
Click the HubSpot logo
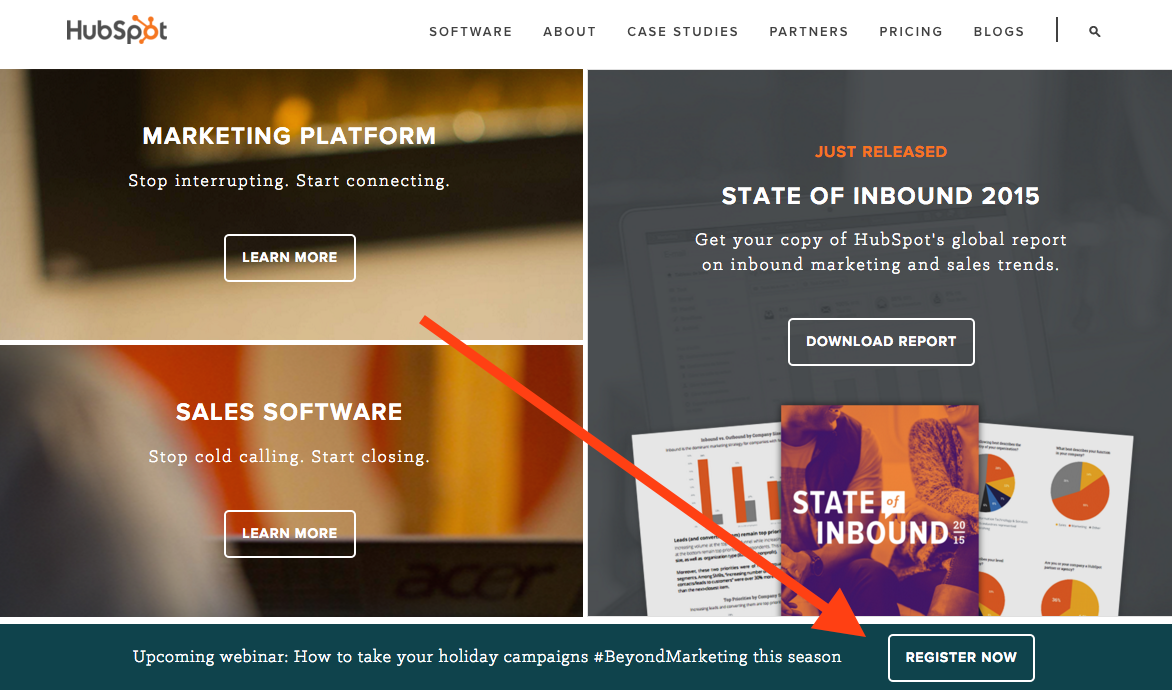(x=117, y=30)
